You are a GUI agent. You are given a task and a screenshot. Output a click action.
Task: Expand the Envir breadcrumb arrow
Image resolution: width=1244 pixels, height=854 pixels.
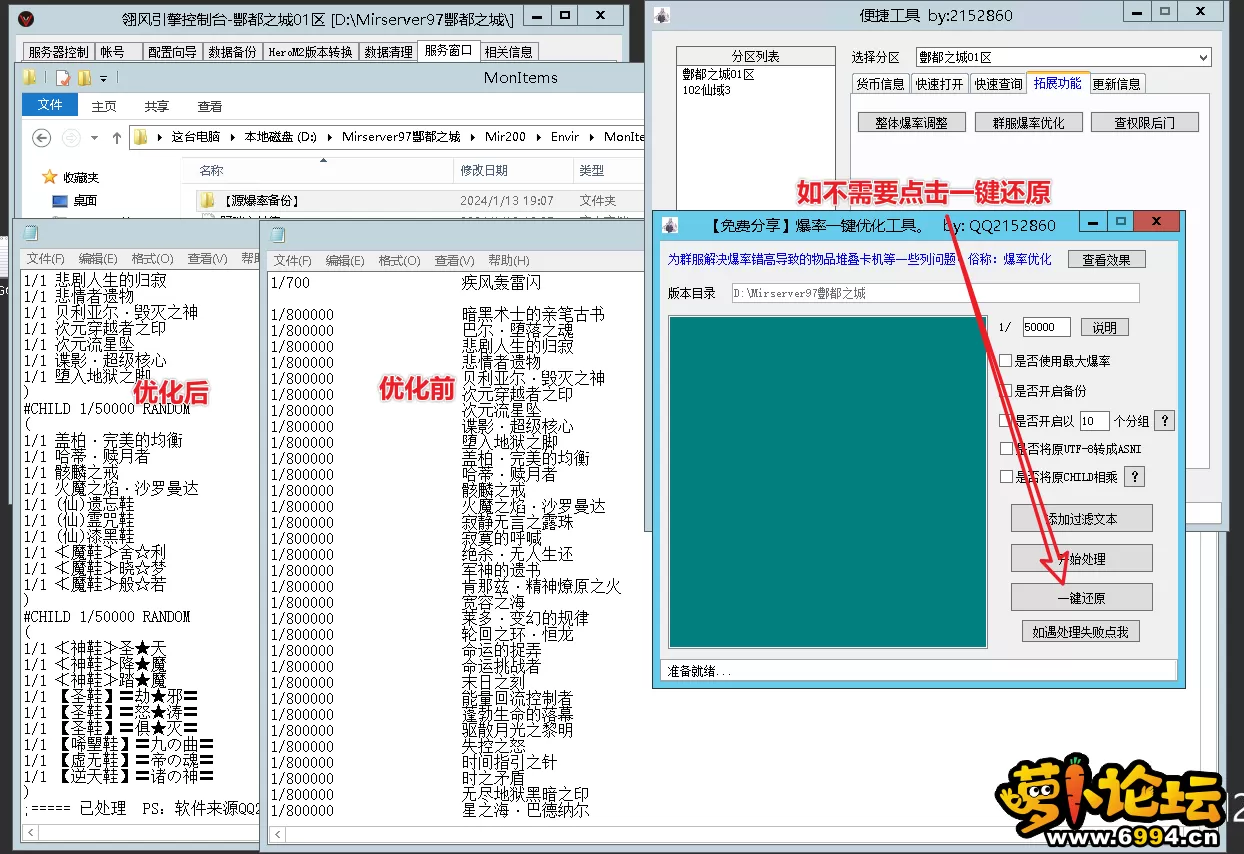[592, 137]
